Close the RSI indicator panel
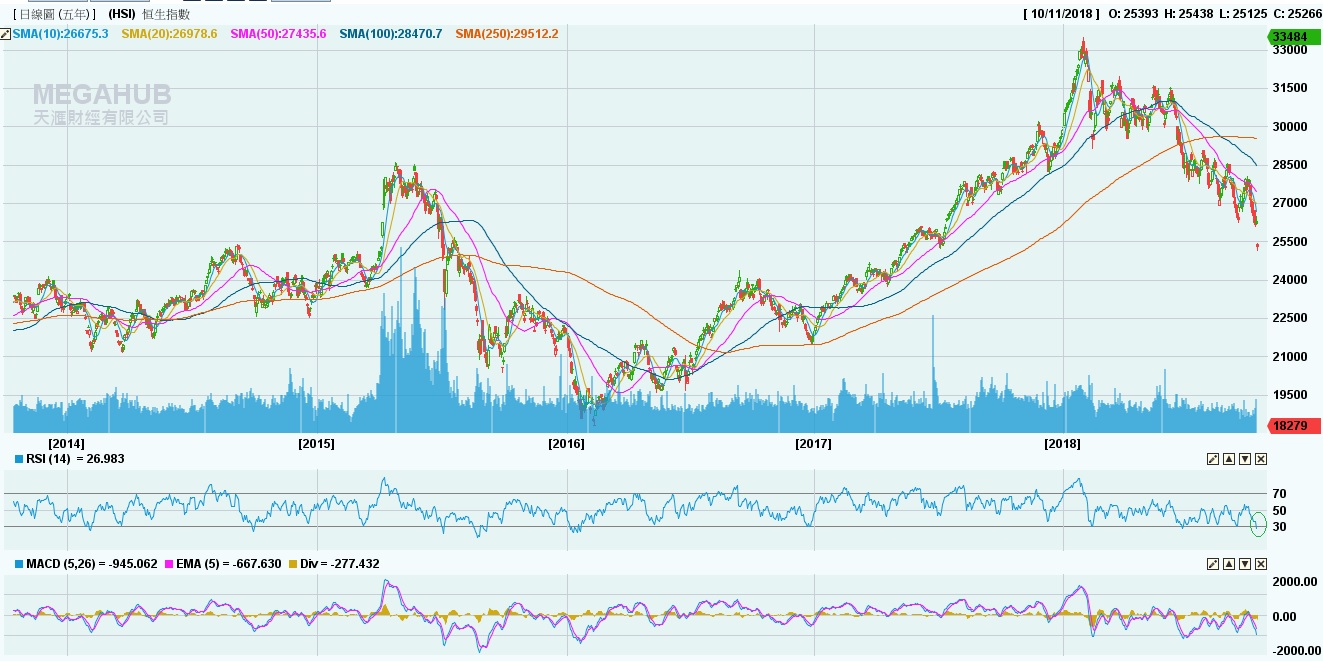Viewport: 1323px width, 661px height. click(1261, 459)
